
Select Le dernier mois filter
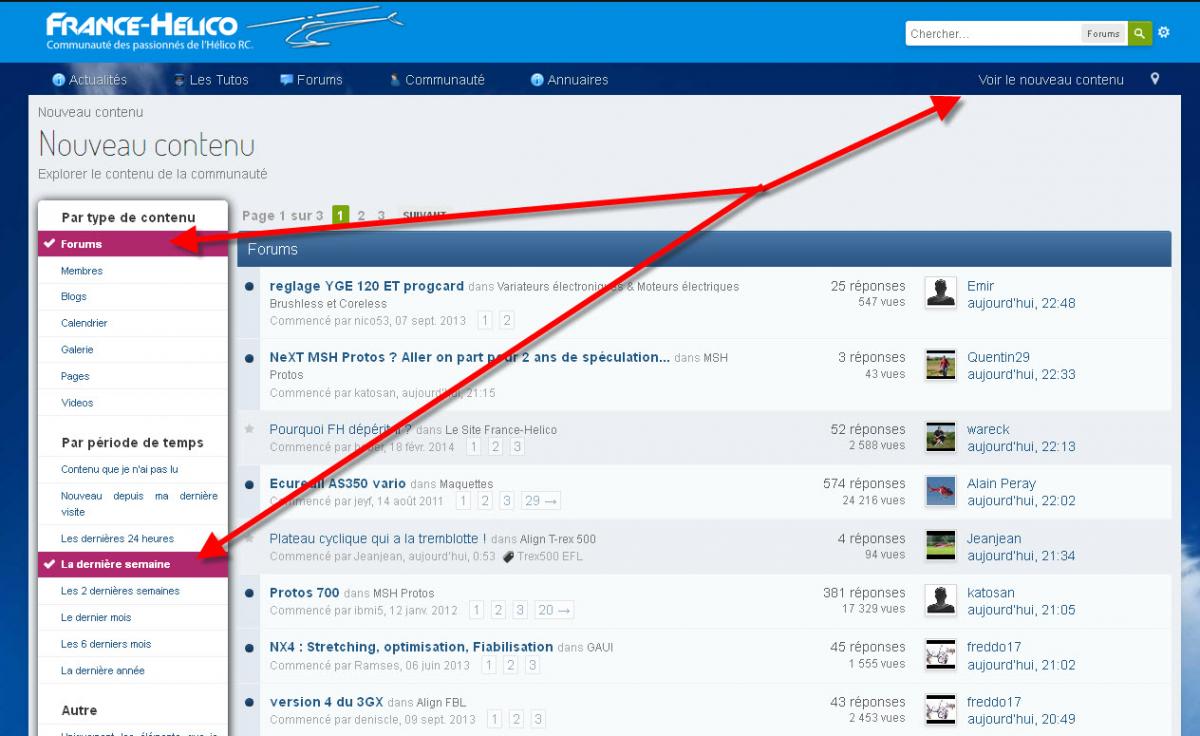coord(133,617)
